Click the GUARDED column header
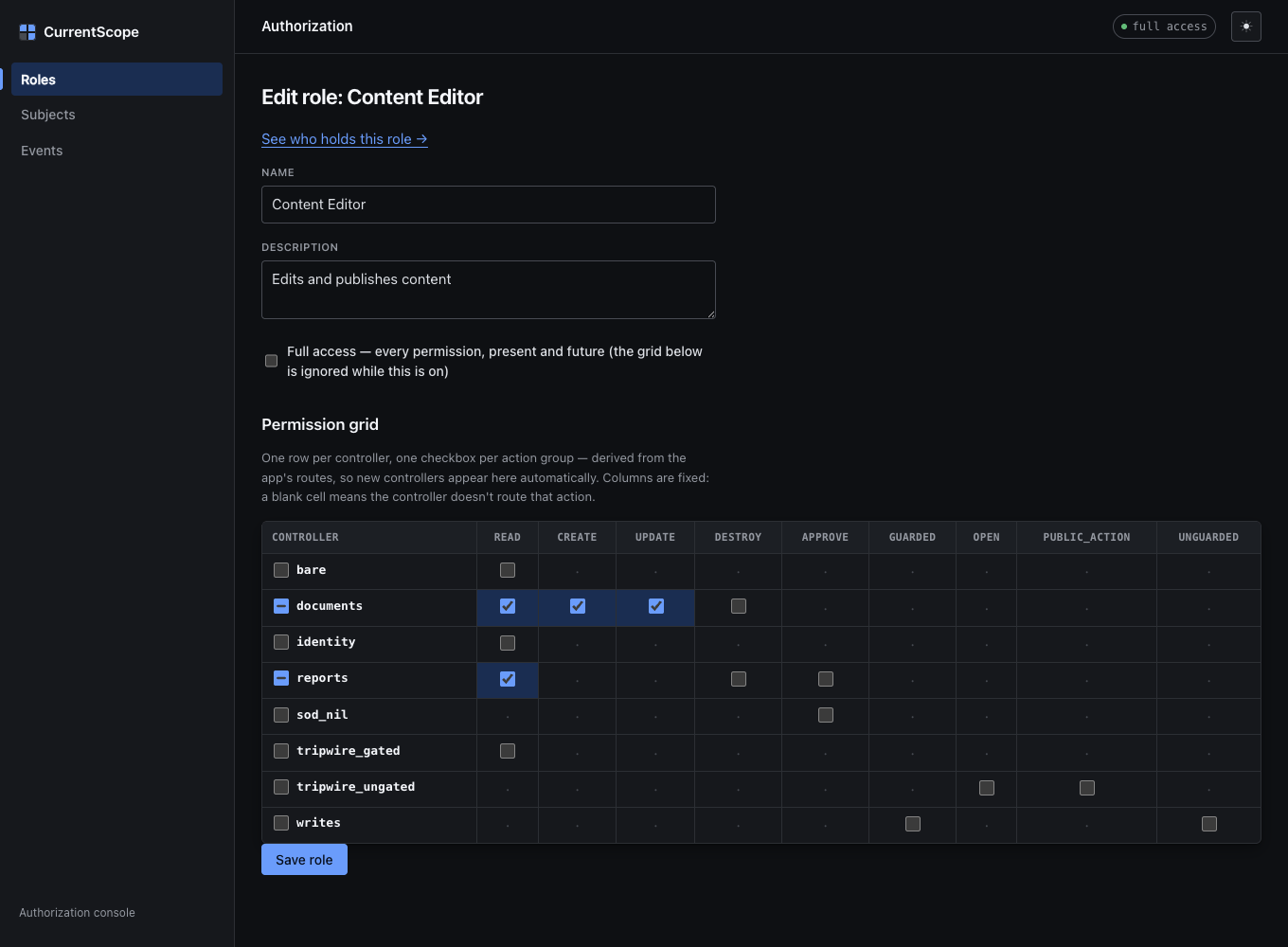This screenshot has width=1288, height=947. pyautogui.click(x=912, y=537)
